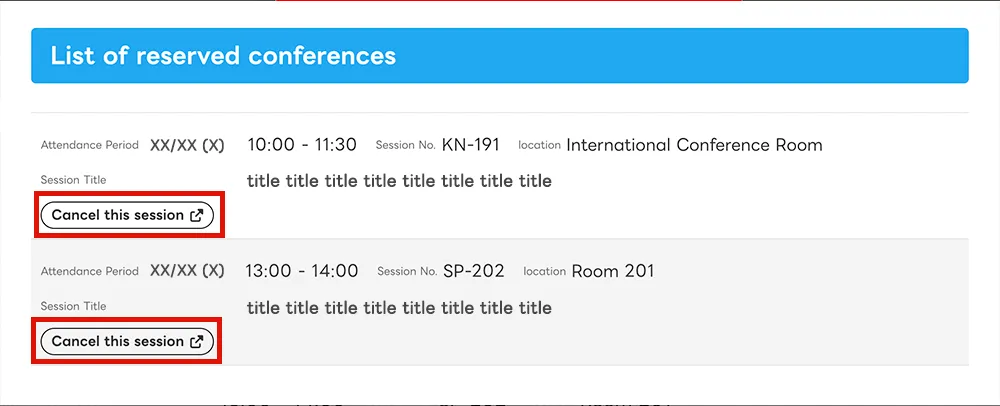Click the 'Session Title' label in SP-202 row
This screenshot has height=406, width=1000.
coord(73,306)
